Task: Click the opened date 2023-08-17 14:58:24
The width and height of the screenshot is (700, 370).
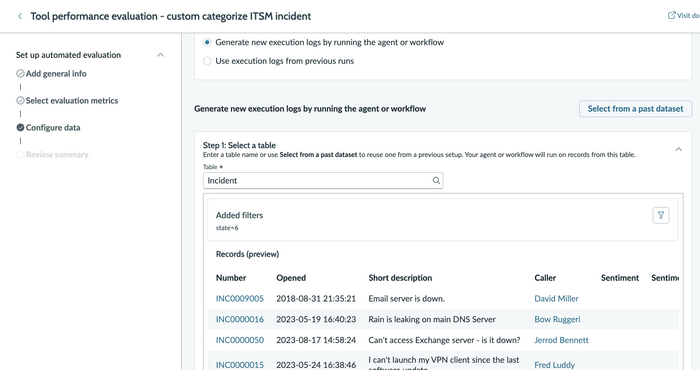Action: tap(316, 340)
